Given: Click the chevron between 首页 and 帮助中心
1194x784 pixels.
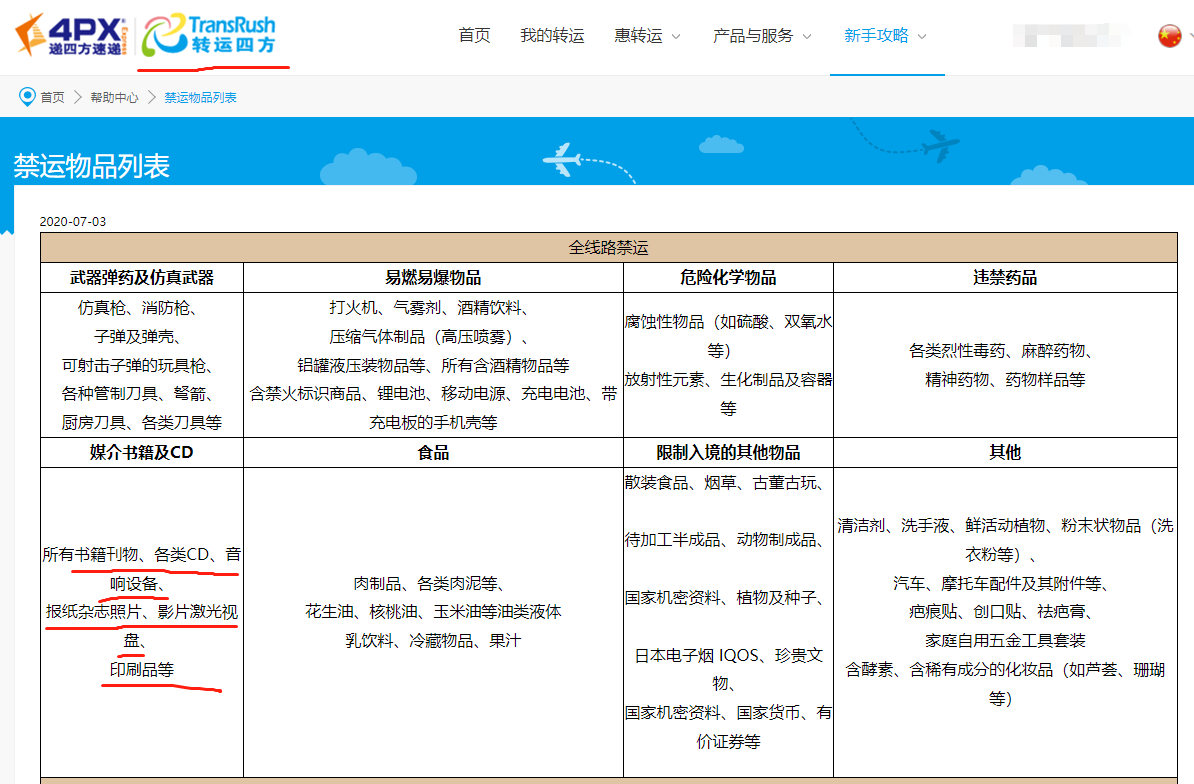Looking at the screenshot, I should 77,97.
